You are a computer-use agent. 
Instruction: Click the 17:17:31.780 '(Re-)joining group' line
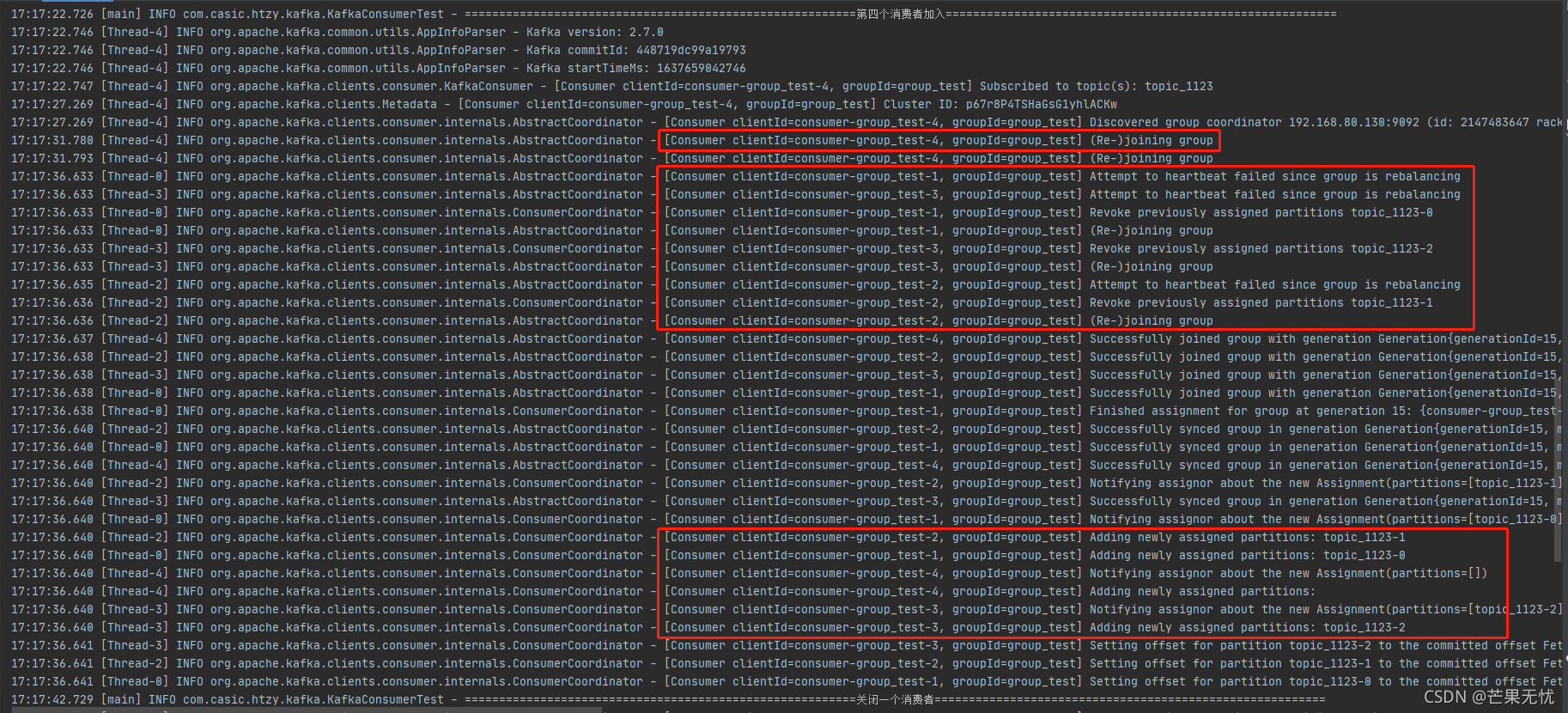click(612, 140)
